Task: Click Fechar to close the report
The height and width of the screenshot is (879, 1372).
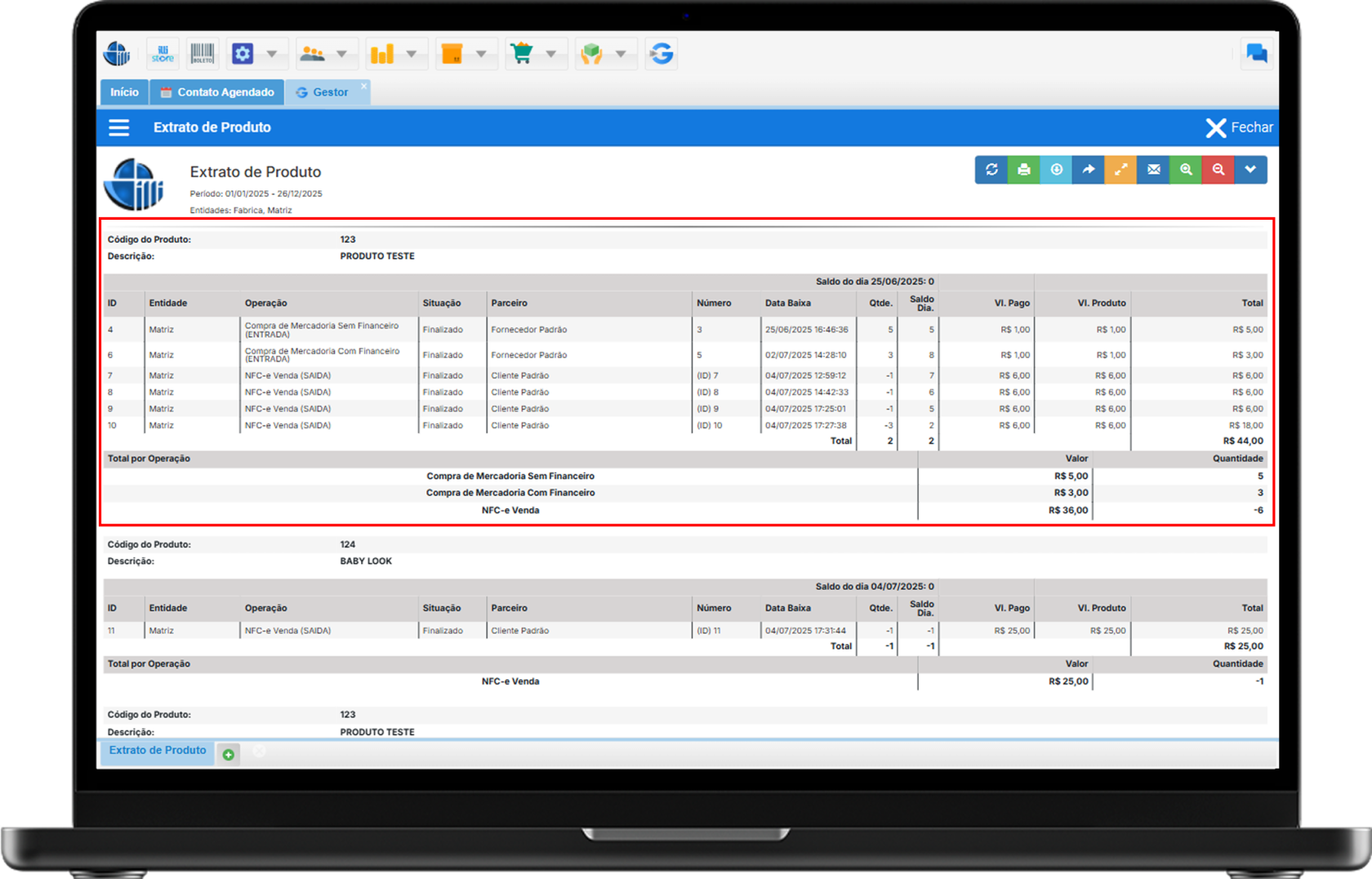Action: click(1239, 127)
